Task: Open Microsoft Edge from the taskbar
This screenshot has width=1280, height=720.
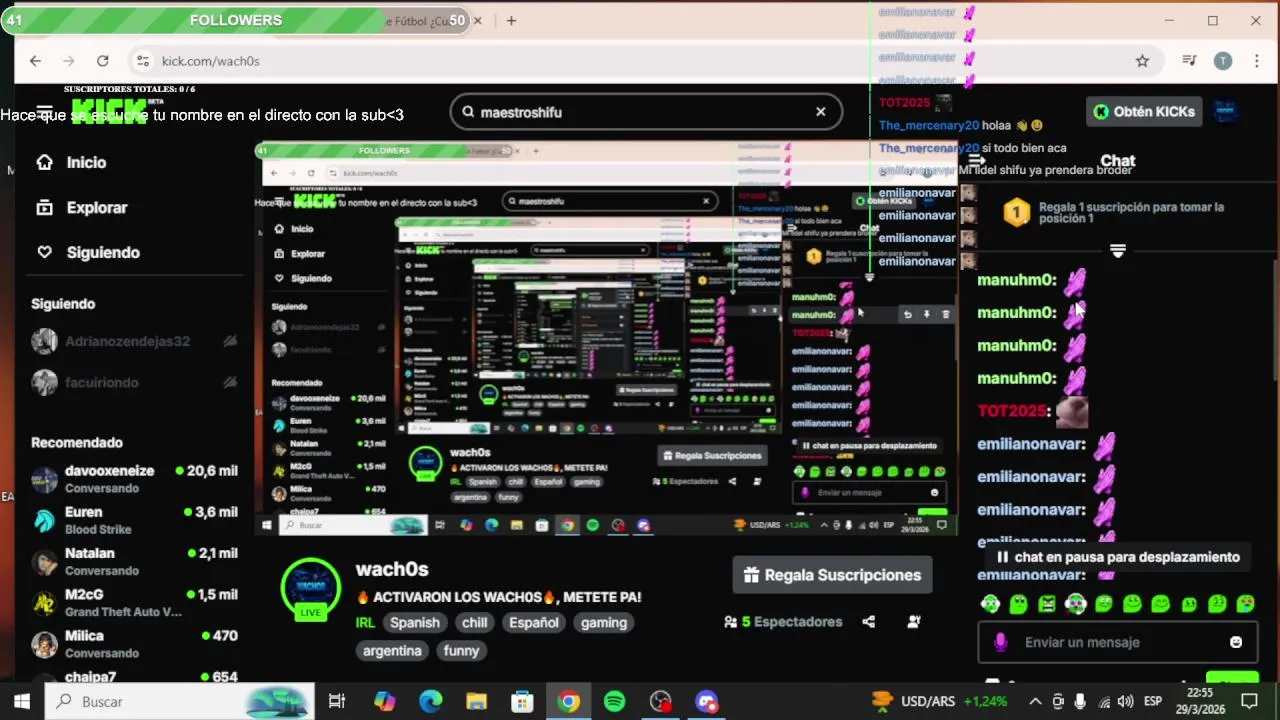Action: [x=430, y=701]
